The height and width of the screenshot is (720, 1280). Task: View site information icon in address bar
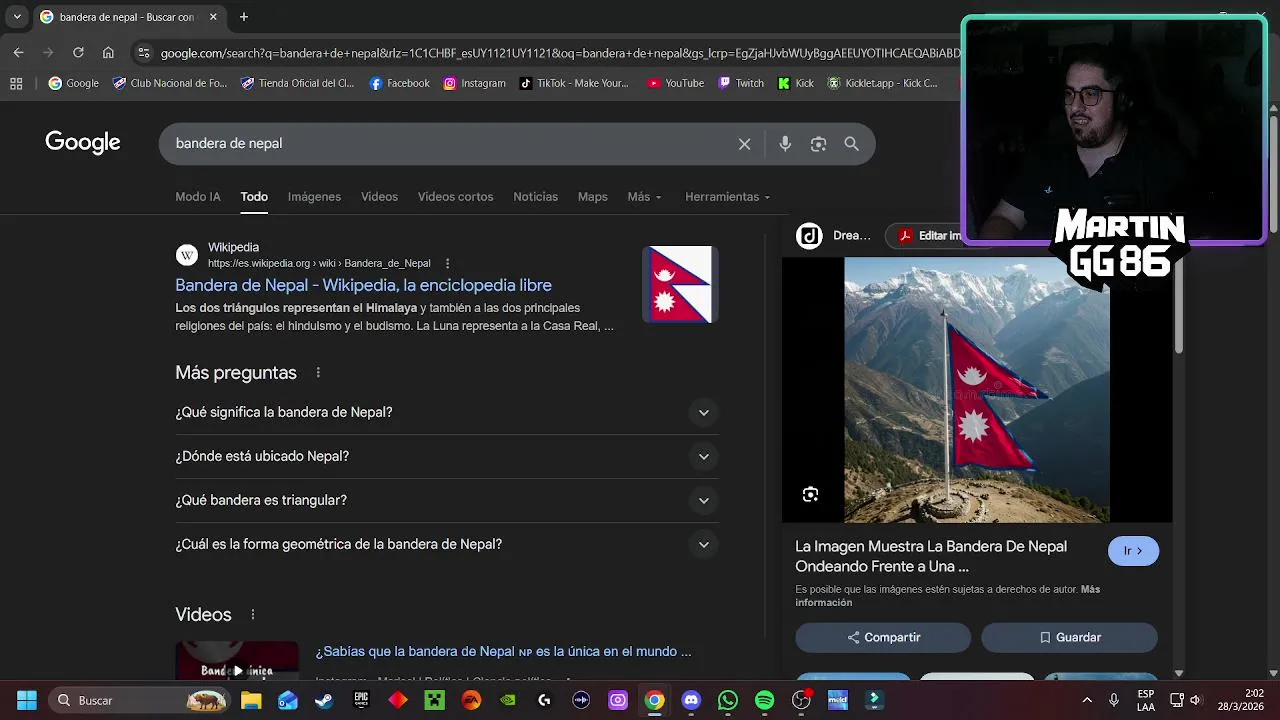tap(144, 52)
